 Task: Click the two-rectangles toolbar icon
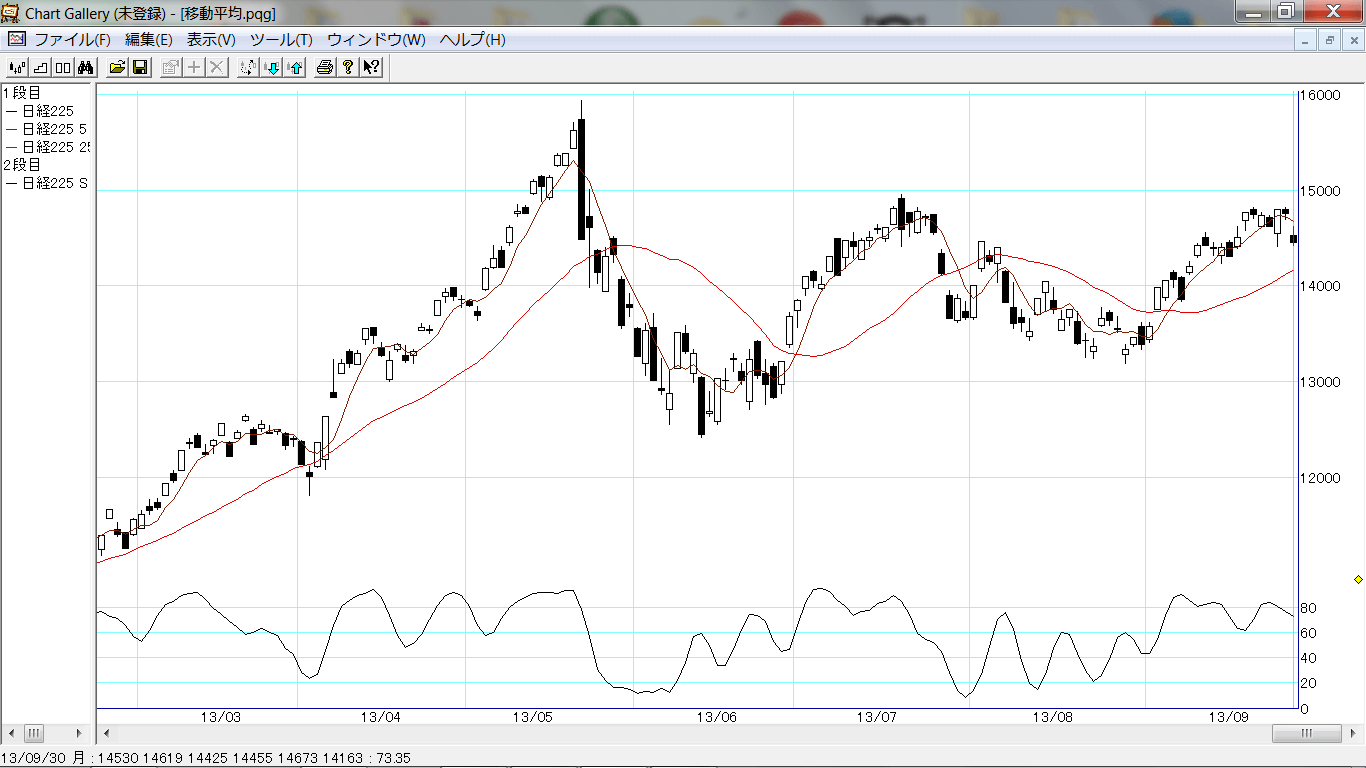click(63, 68)
